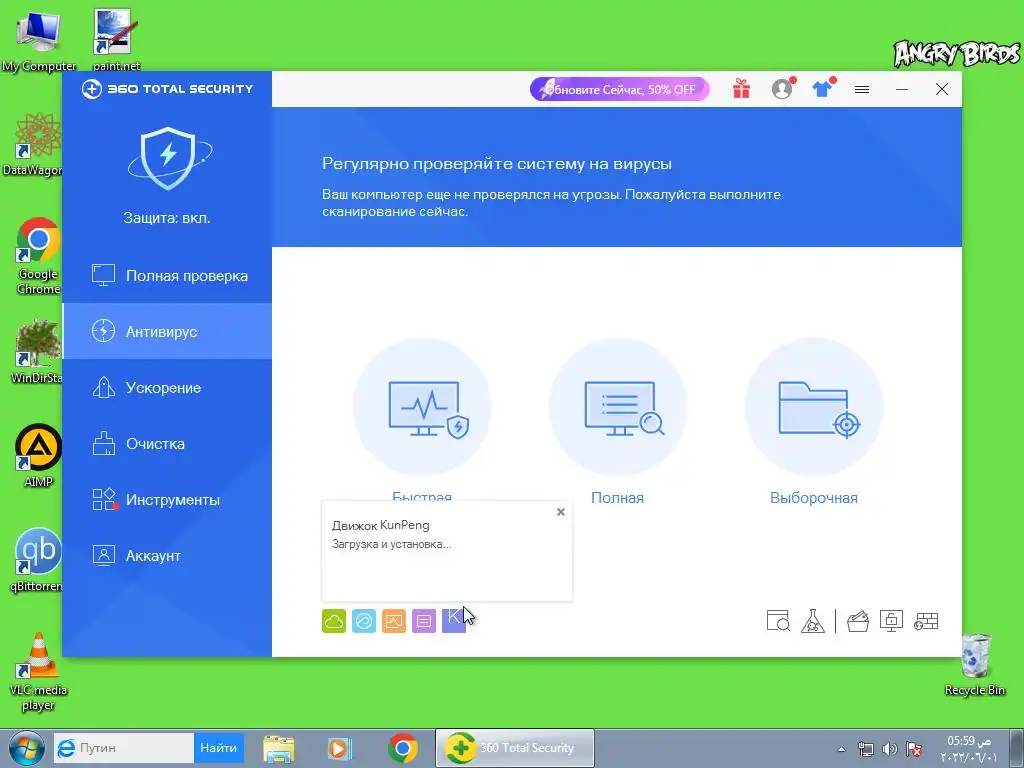This screenshot has height=768, width=1024.
Task: Open the quarantine window-search icon
Action: [778, 621]
